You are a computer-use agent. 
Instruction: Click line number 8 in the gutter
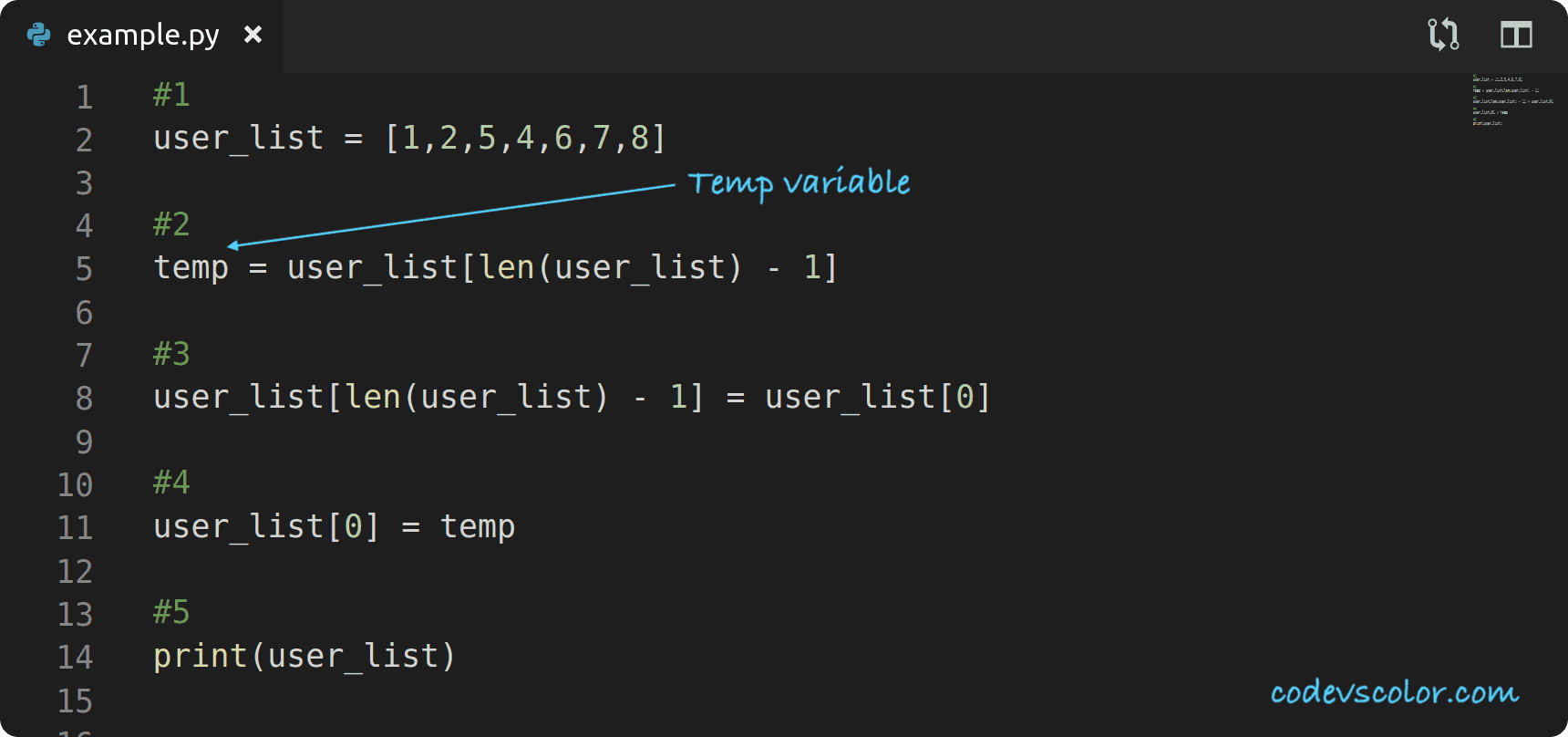click(83, 398)
